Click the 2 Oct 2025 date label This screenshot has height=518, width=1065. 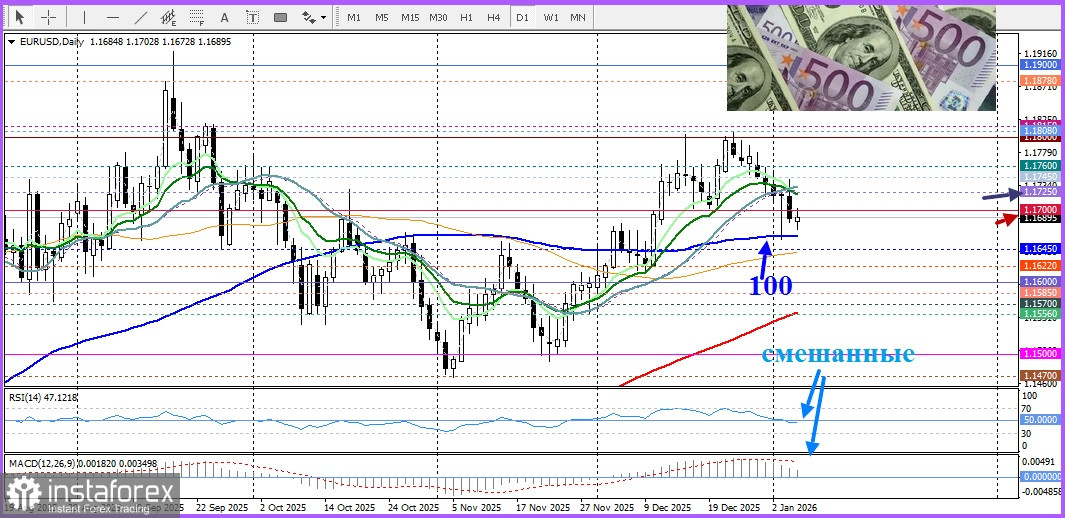[284, 508]
